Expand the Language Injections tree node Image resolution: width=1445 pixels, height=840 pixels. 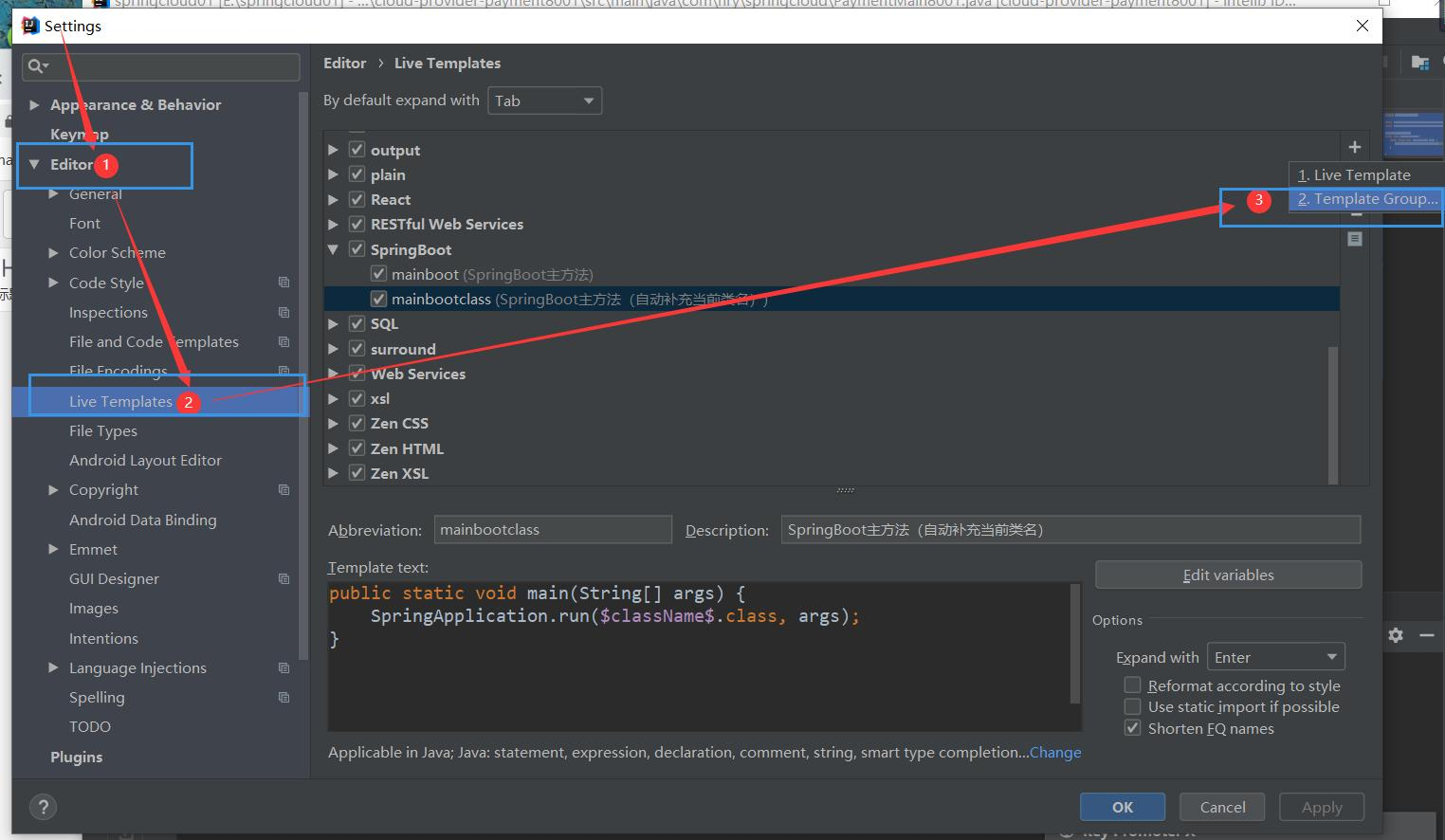pyautogui.click(x=54, y=667)
